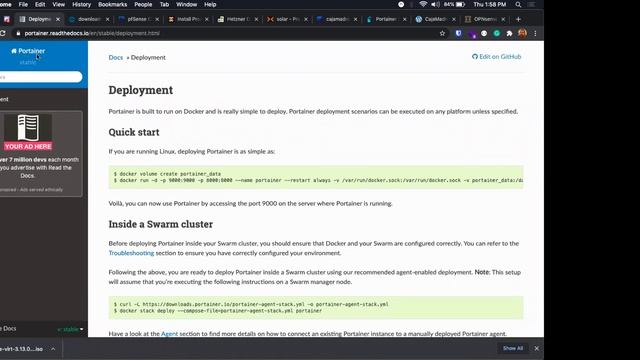Close the pfSense tab
This screenshot has width=640, height=360.
point(157,19)
